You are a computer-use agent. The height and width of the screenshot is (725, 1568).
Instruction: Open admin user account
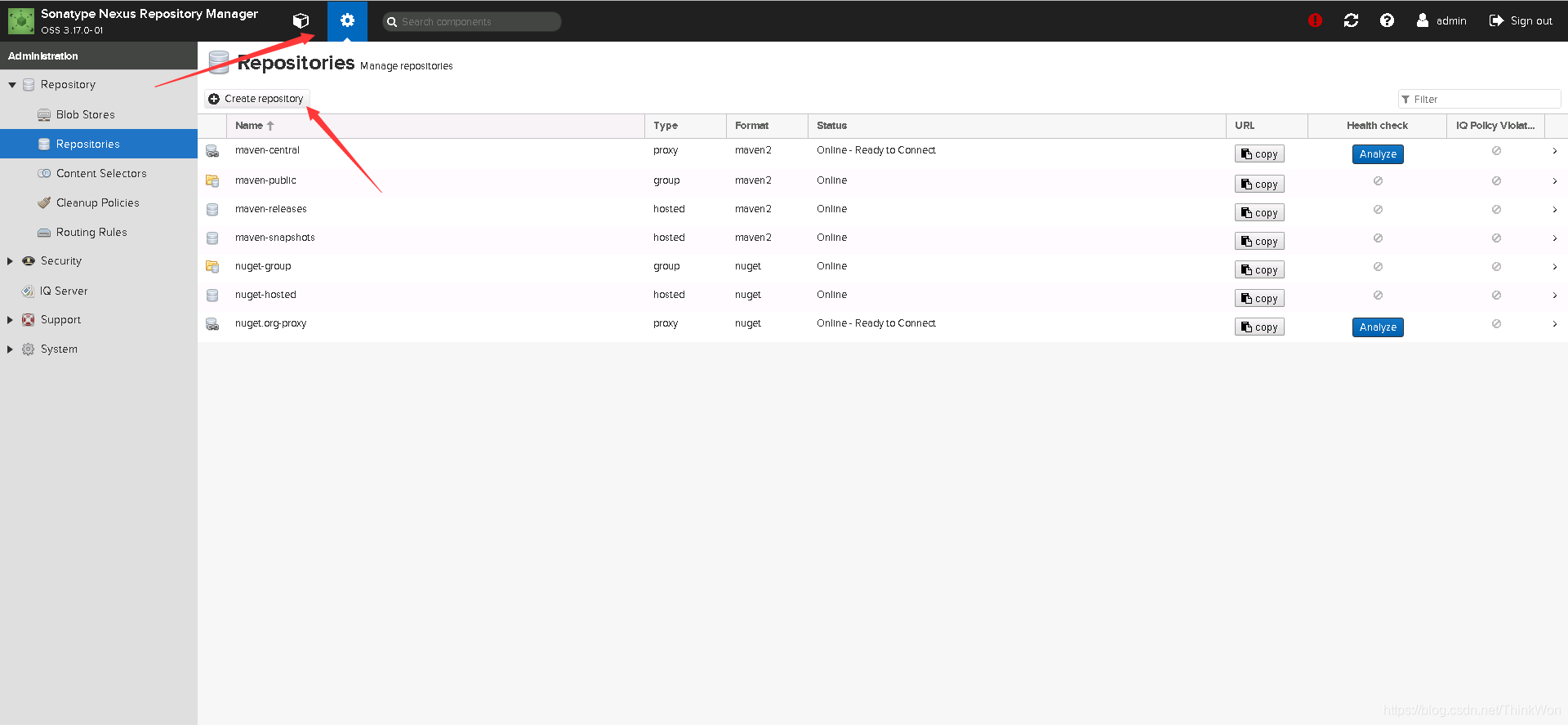pos(1441,20)
